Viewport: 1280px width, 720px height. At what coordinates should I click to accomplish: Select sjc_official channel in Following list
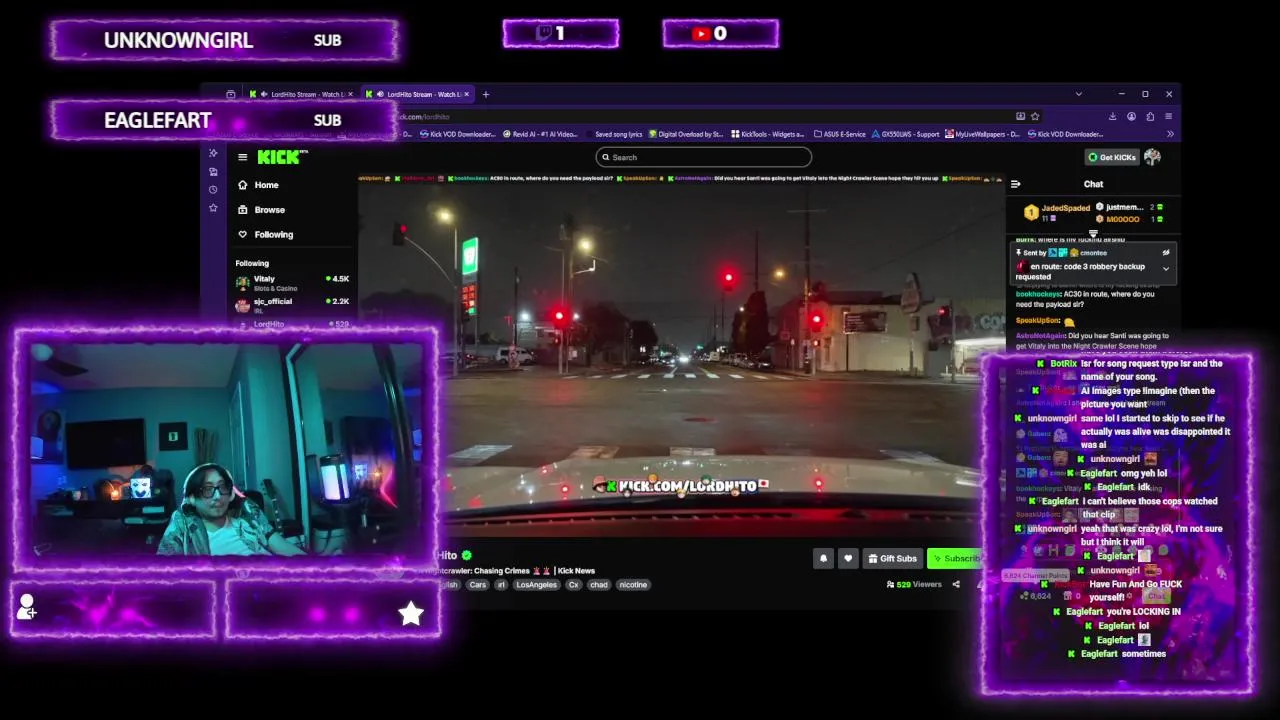coord(292,304)
